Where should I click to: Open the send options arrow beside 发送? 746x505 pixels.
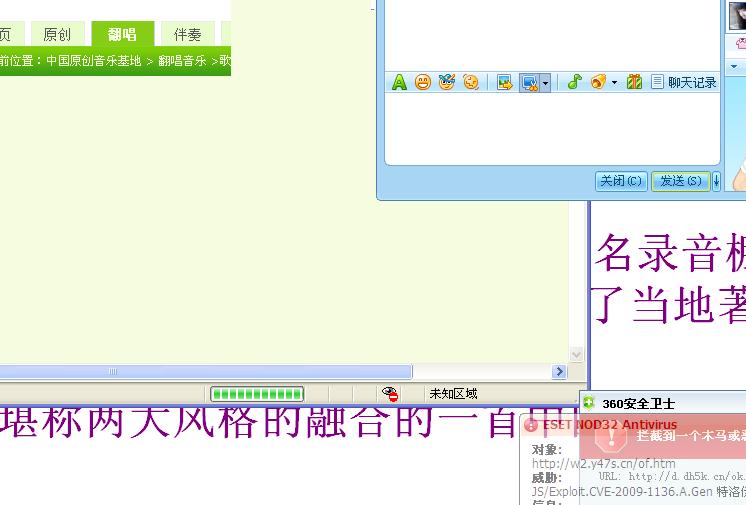(716, 181)
